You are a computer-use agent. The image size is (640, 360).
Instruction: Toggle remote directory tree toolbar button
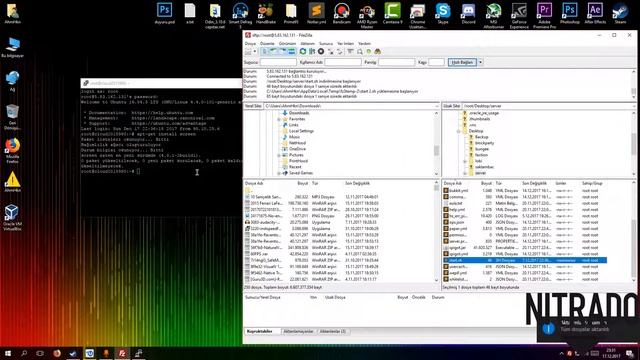282,52
